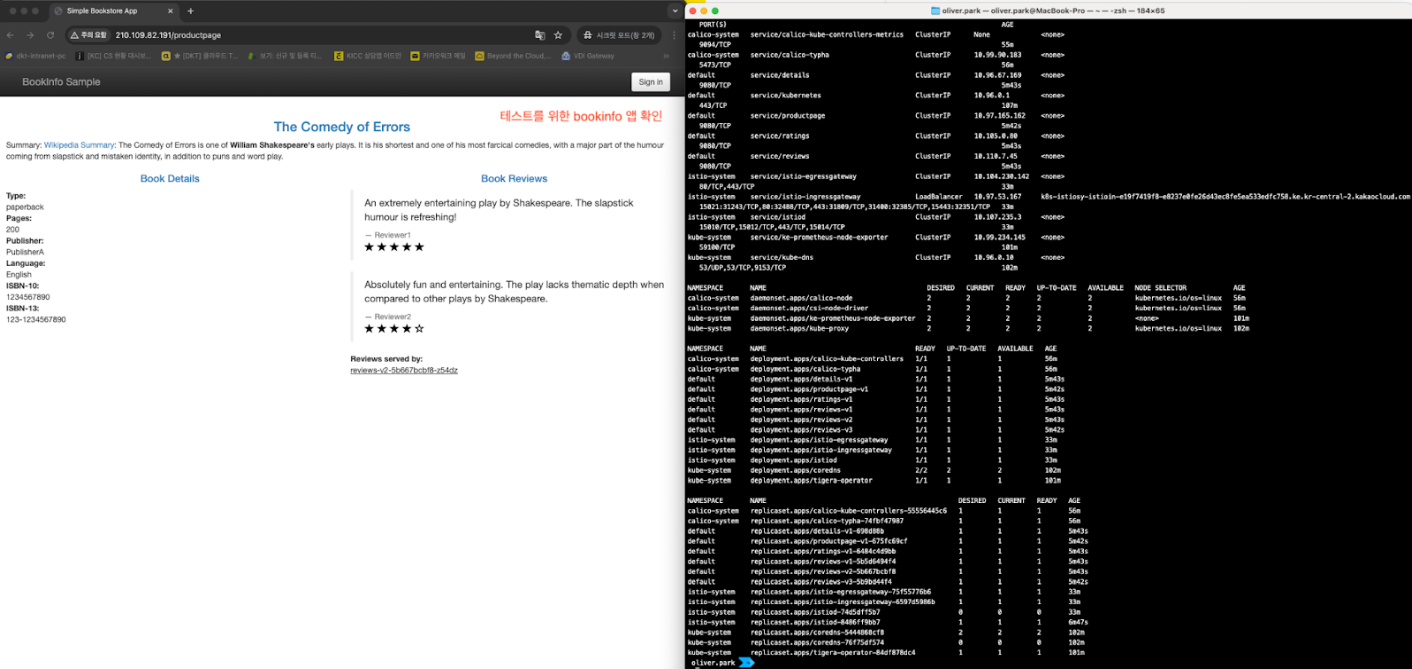This screenshot has width=1412, height=669.
Task: Open the 보기: 신규 및 등록 bookmark
Action: pyautogui.click(x=284, y=56)
